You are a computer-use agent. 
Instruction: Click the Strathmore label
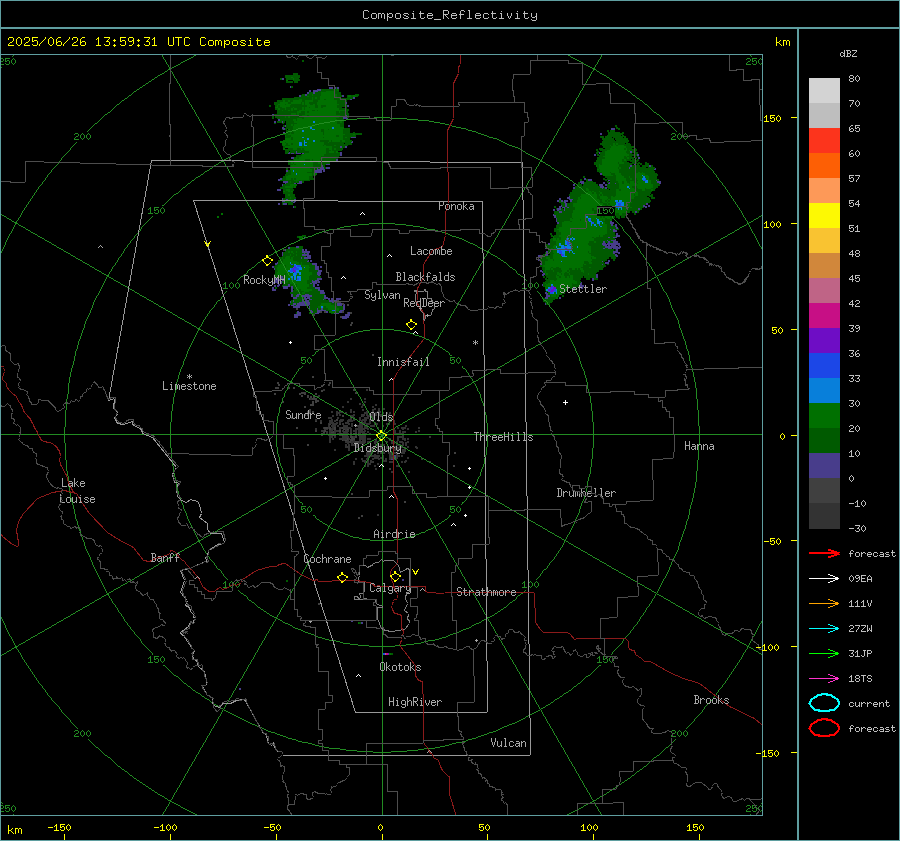[486, 592]
